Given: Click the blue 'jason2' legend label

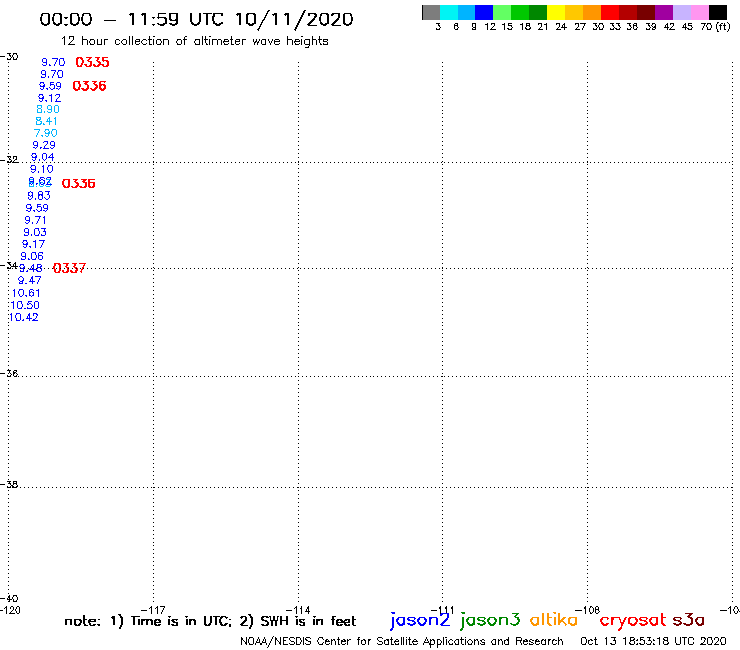Looking at the screenshot, I should click(x=420, y=620).
